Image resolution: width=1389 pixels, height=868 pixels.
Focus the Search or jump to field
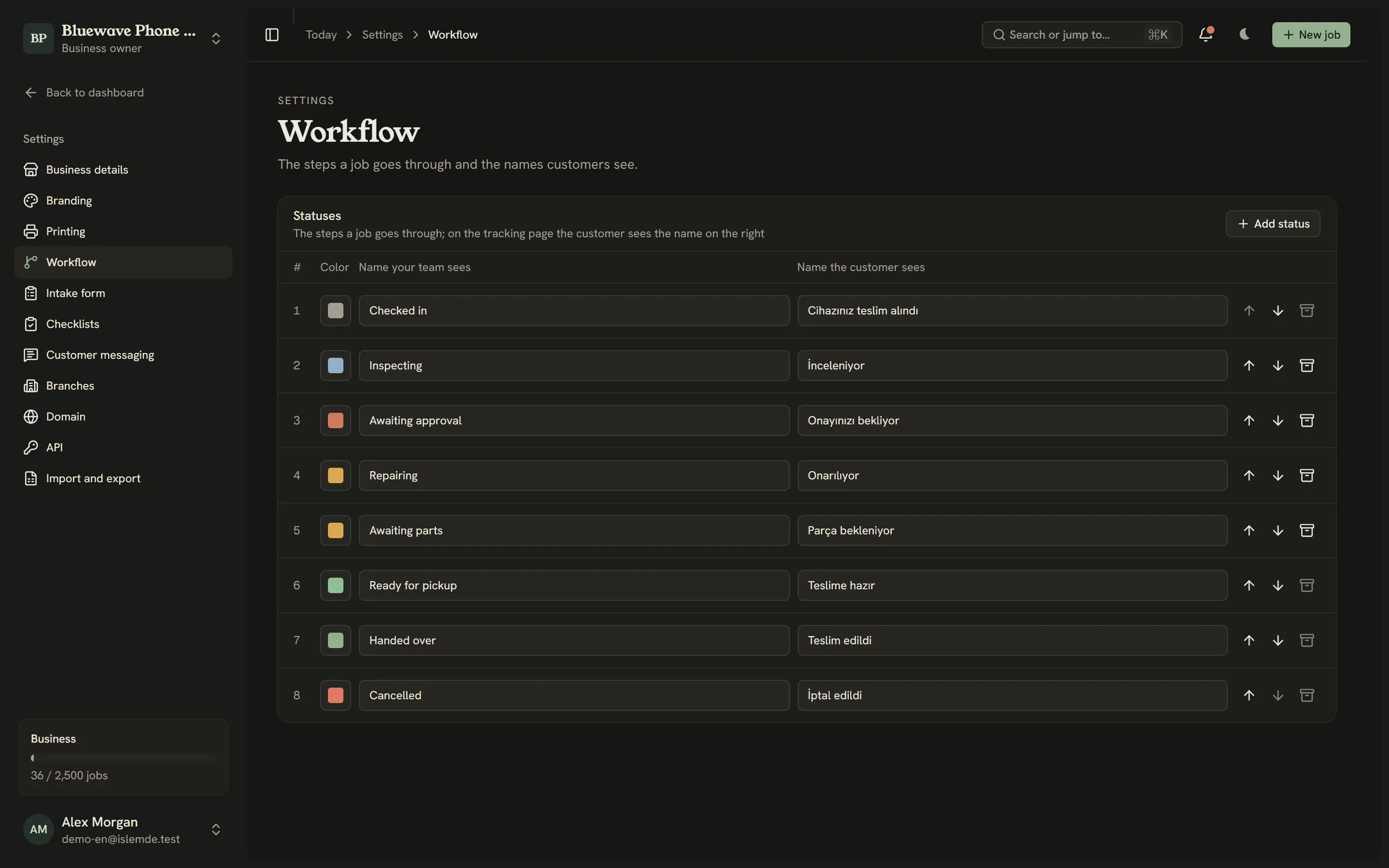coord(1082,35)
